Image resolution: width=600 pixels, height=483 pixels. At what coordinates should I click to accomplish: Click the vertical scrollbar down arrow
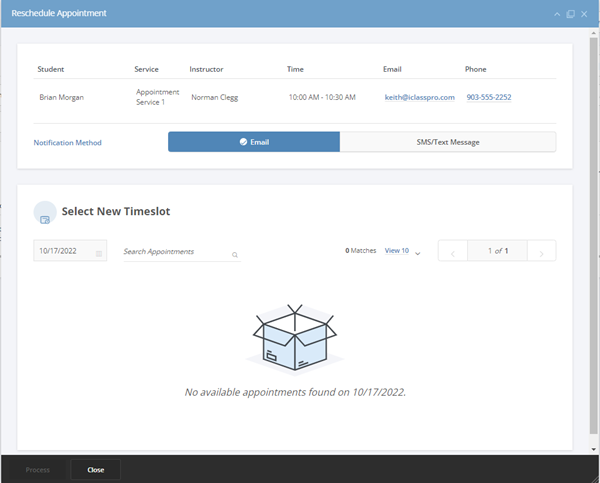[593, 449]
